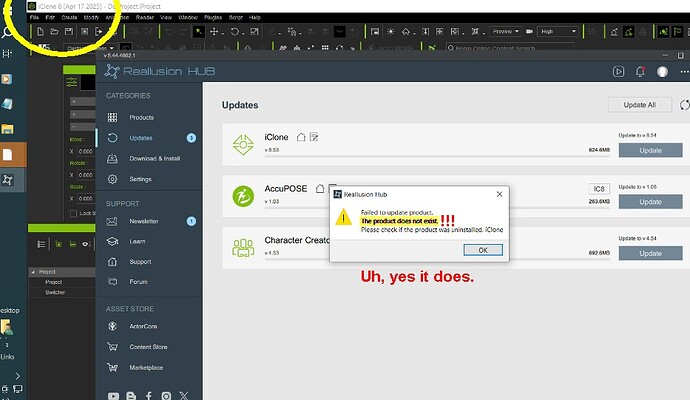
Task: Toggle the eye visibility icon in scene manager toolbar
Action: 85,244
